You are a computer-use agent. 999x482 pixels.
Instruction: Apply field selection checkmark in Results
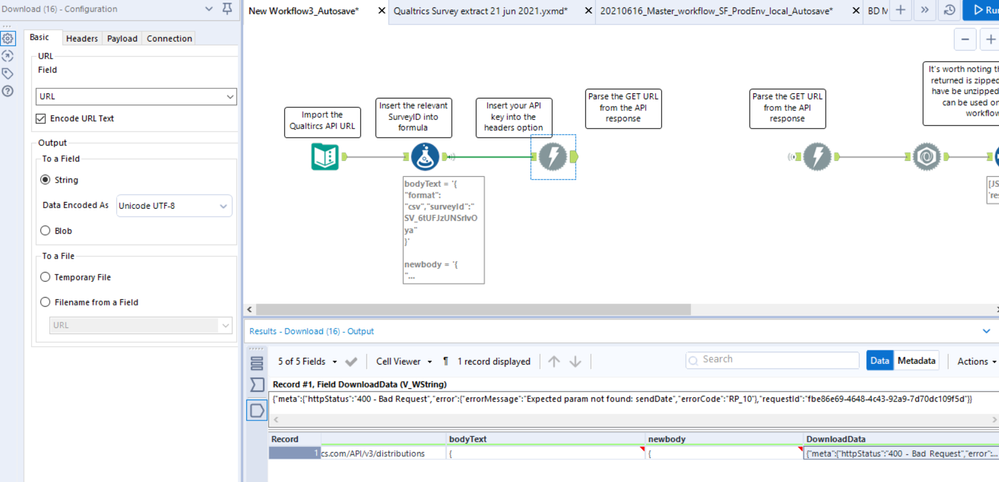pos(351,362)
